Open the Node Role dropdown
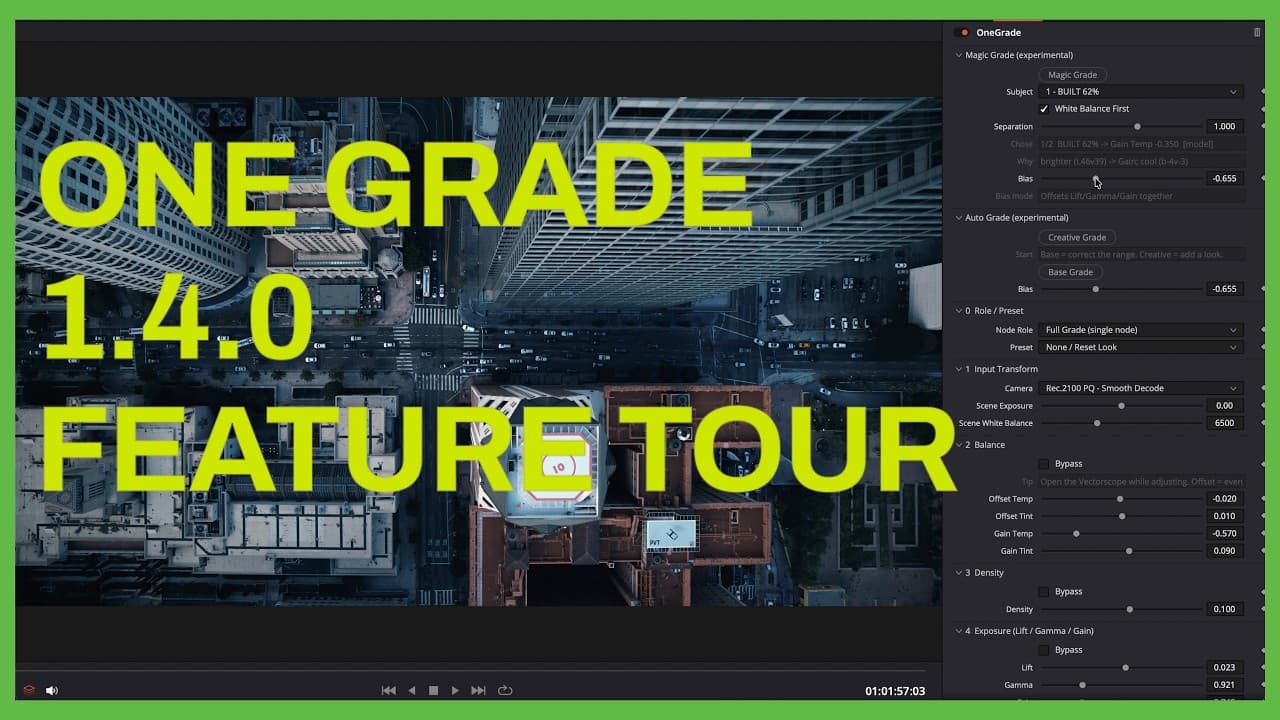Viewport: 1280px width, 720px height. [x=1140, y=330]
